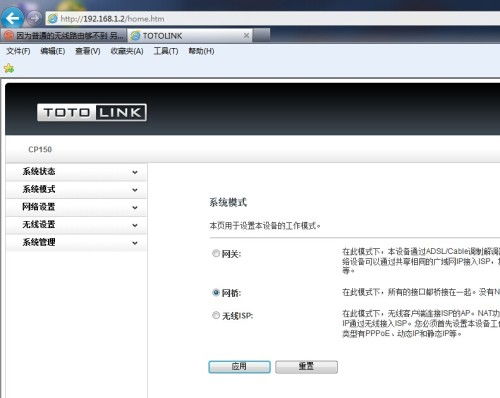The height and width of the screenshot is (398, 500).
Task: Click the page icon in address bar
Action: [x=53, y=19]
